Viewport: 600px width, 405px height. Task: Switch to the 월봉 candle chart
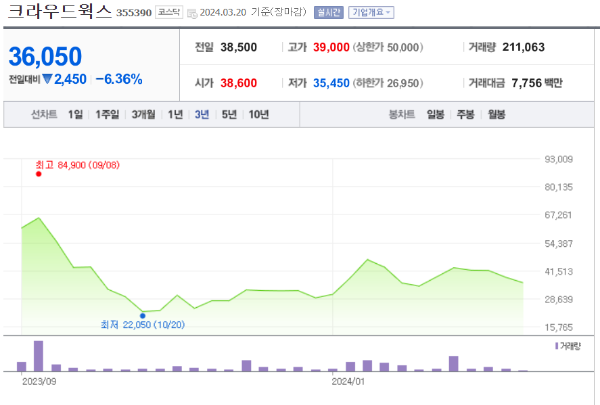click(x=496, y=114)
